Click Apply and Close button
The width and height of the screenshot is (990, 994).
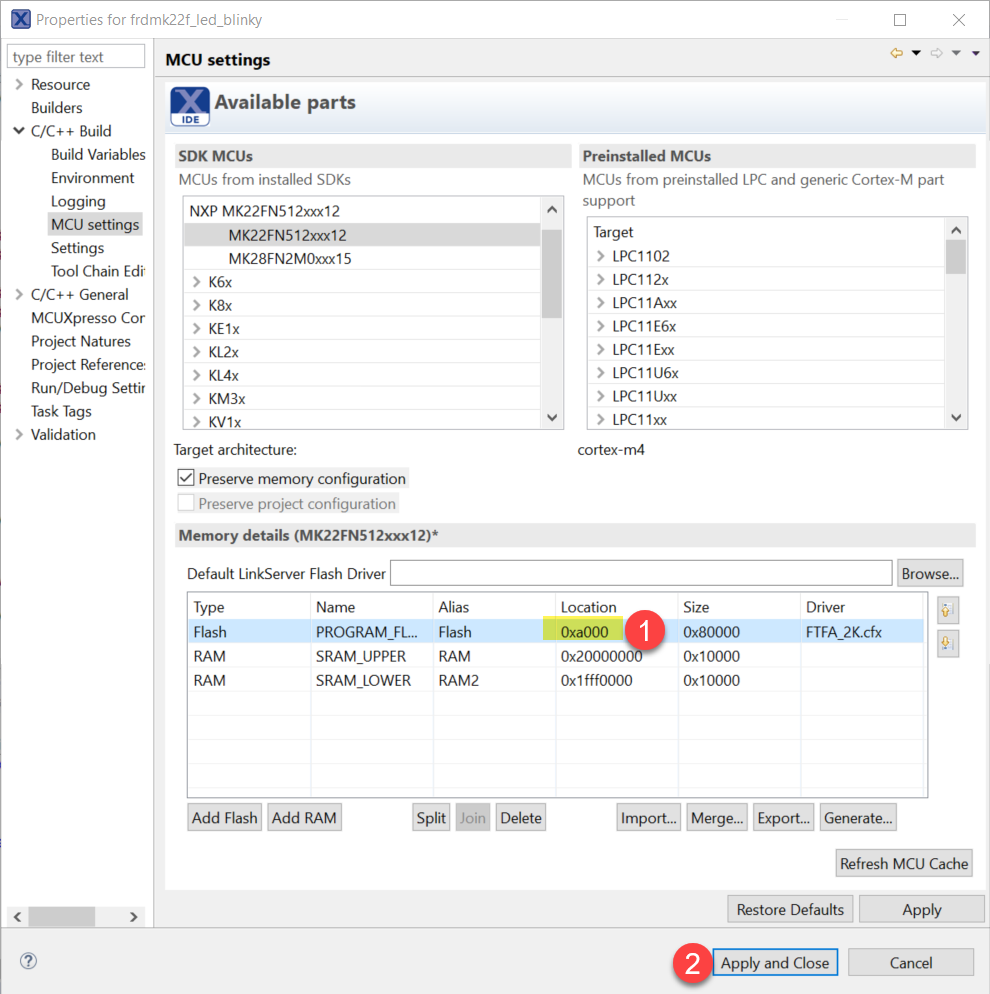click(x=775, y=962)
